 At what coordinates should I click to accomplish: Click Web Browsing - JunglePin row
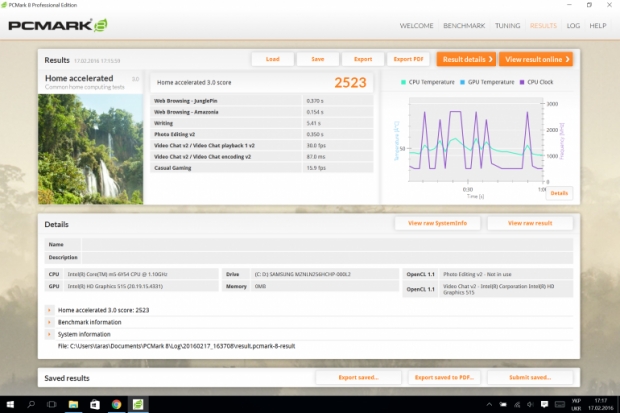(261, 101)
